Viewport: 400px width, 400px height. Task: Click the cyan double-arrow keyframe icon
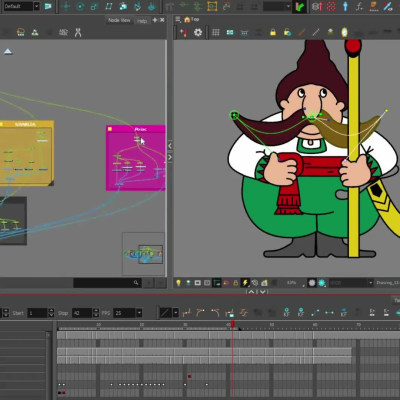pyautogui.click(x=329, y=313)
